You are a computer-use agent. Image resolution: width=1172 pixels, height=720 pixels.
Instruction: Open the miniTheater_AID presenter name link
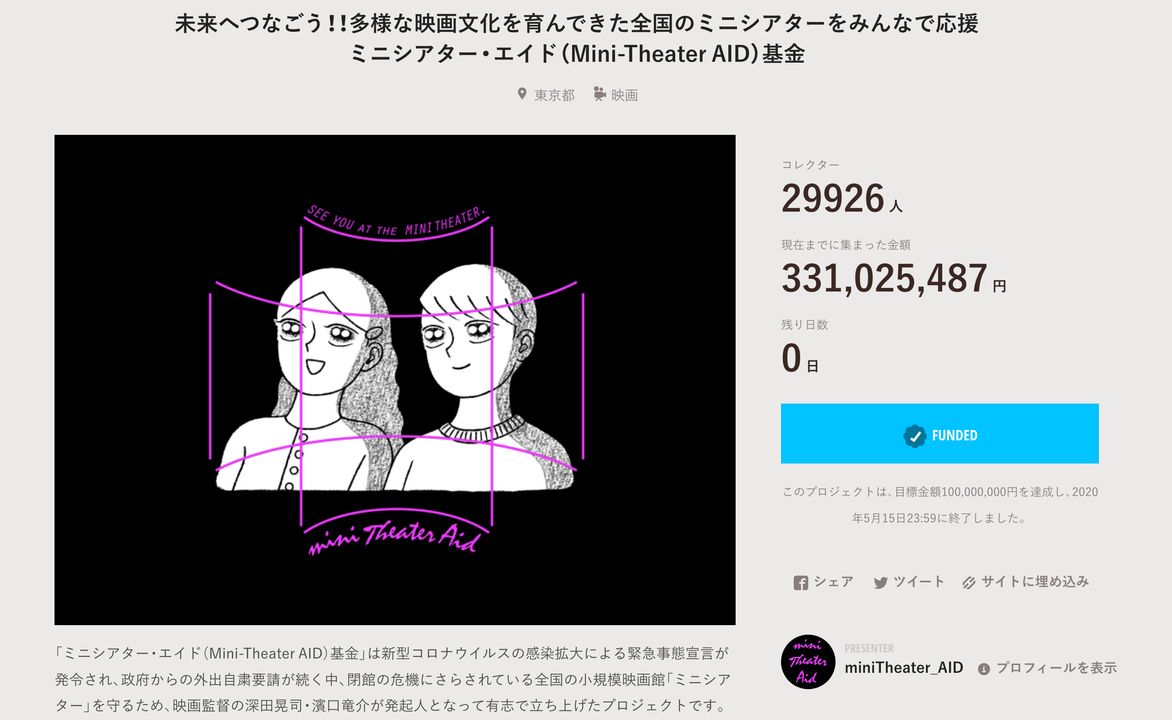[904, 667]
